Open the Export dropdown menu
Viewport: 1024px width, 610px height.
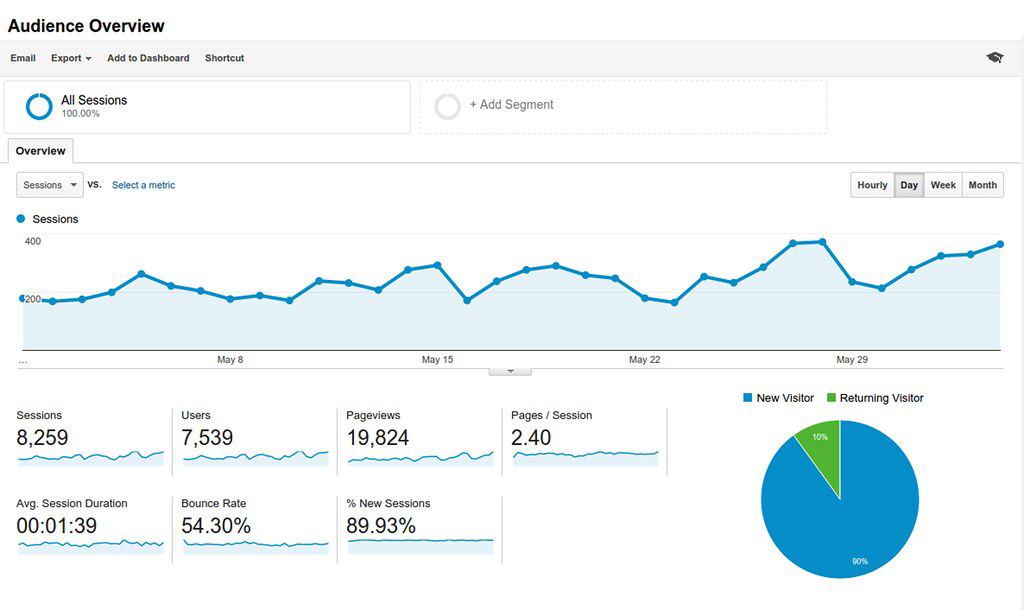point(71,58)
